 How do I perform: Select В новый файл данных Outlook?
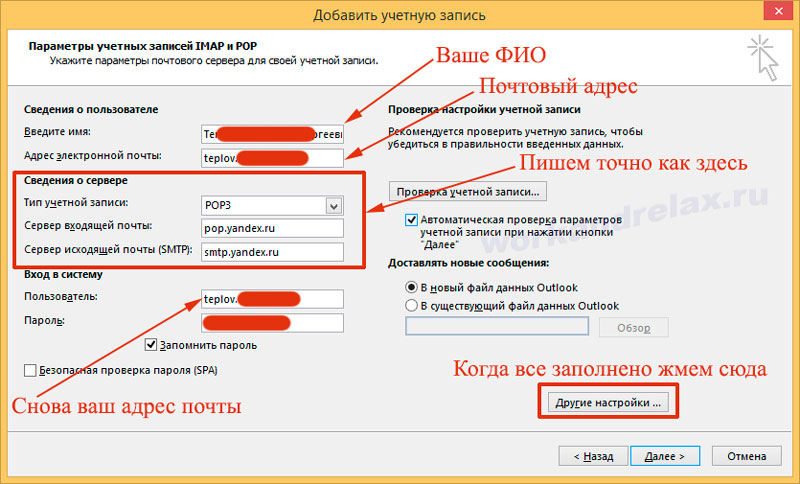pos(412,288)
